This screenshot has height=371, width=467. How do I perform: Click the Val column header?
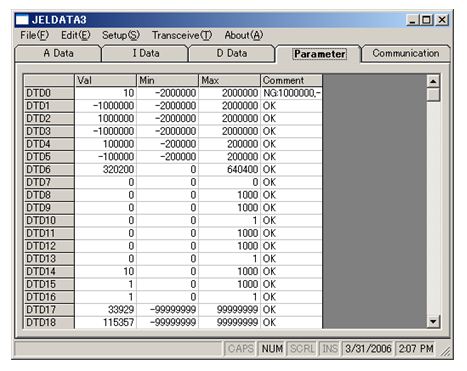pos(106,80)
